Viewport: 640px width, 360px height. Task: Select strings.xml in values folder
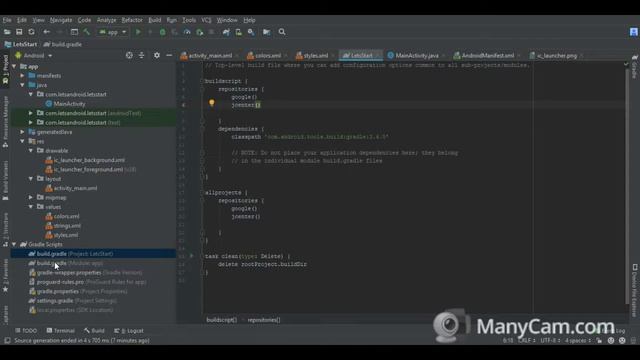tap(67, 226)
